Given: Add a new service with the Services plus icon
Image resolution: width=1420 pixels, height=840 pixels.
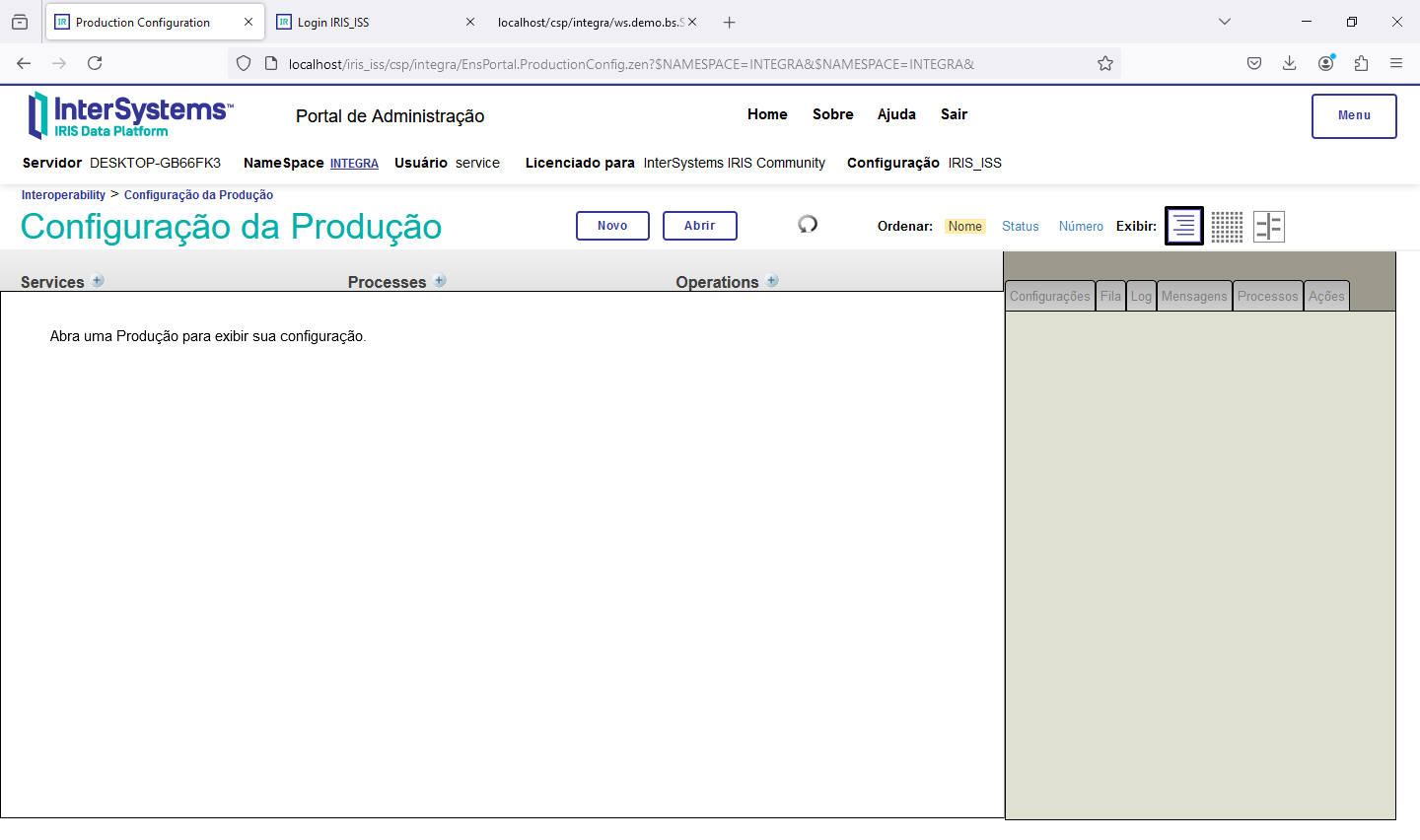Looking at the screenshot, I should click(x=98, y=281).
